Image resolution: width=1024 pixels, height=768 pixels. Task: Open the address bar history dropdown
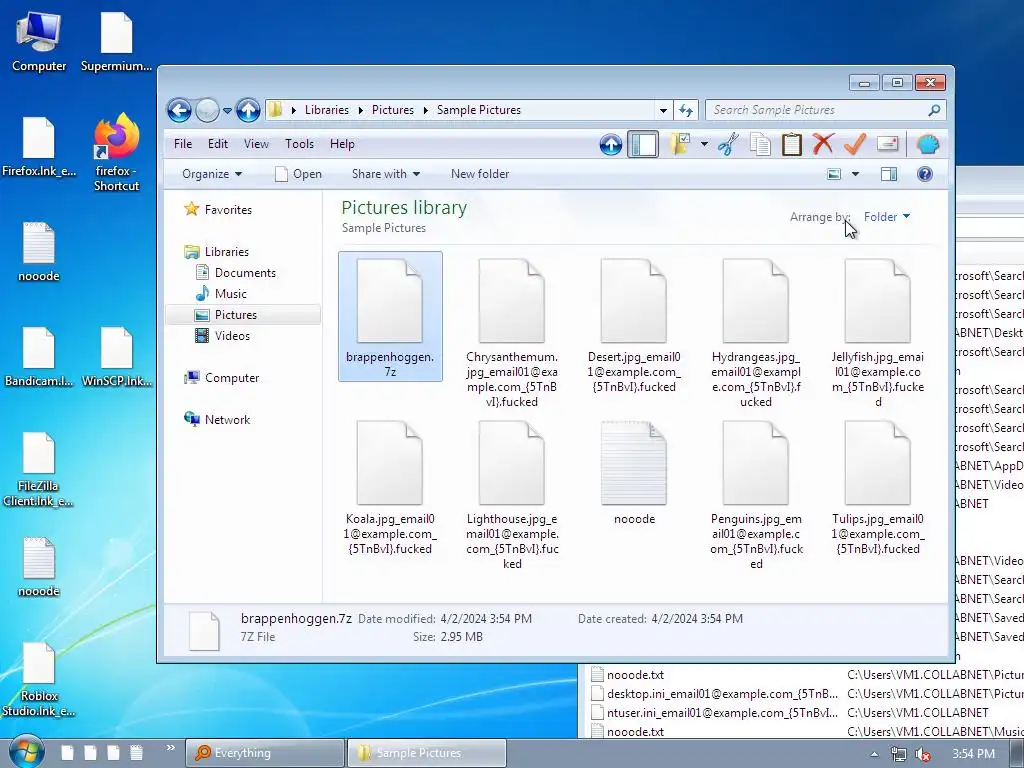click(x=663, y=110)
